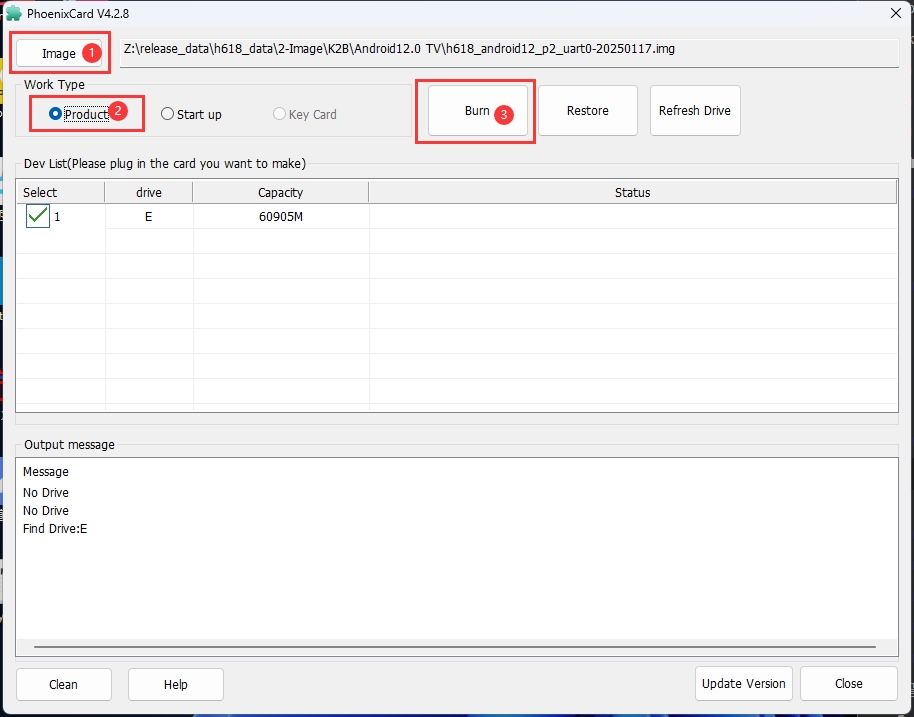Uncheck the checkbox for drive row 1
Image resolution: width=914 pixels, height=717 pixels.
[x=38, y=216]
